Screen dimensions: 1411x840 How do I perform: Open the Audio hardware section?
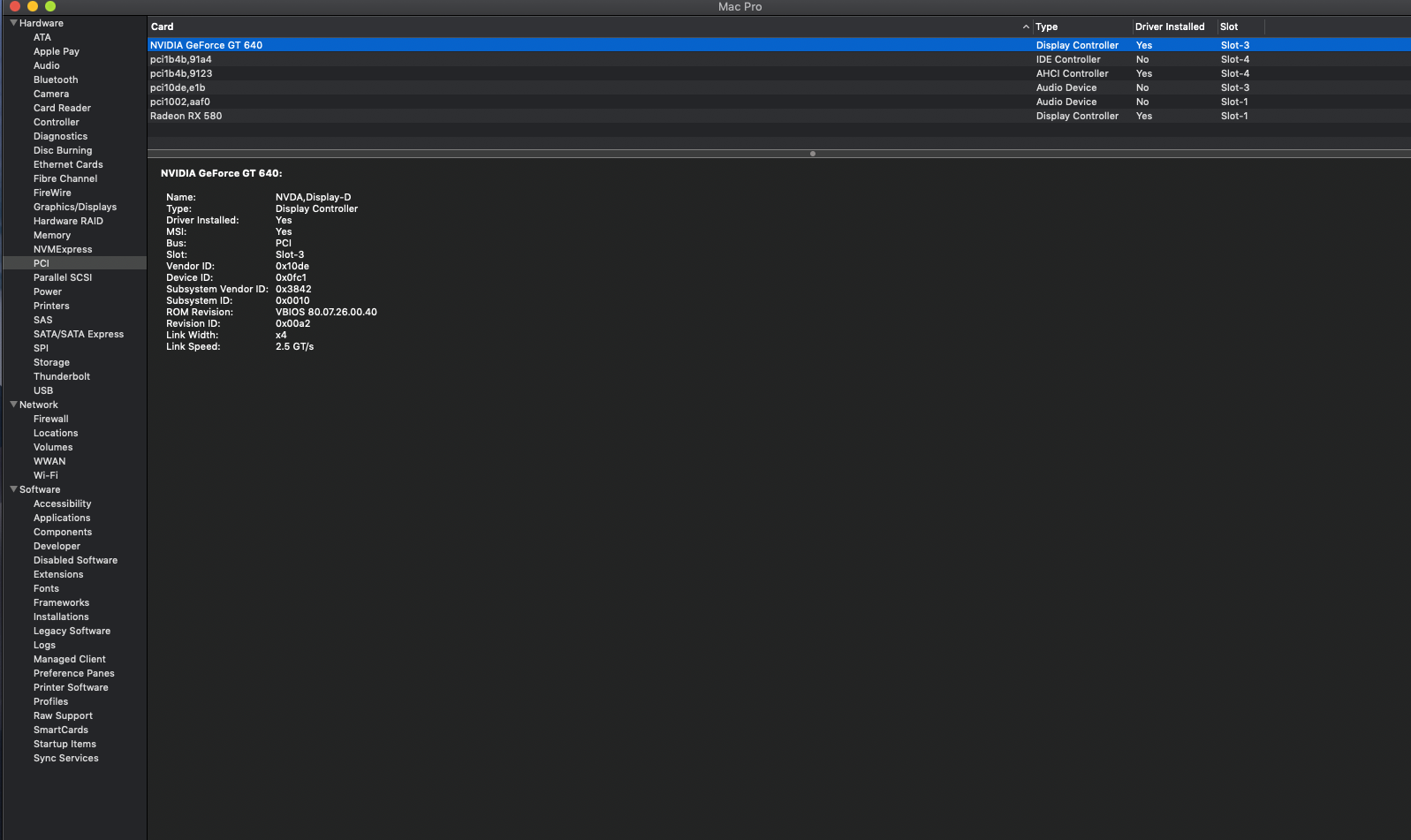[47, 65]
